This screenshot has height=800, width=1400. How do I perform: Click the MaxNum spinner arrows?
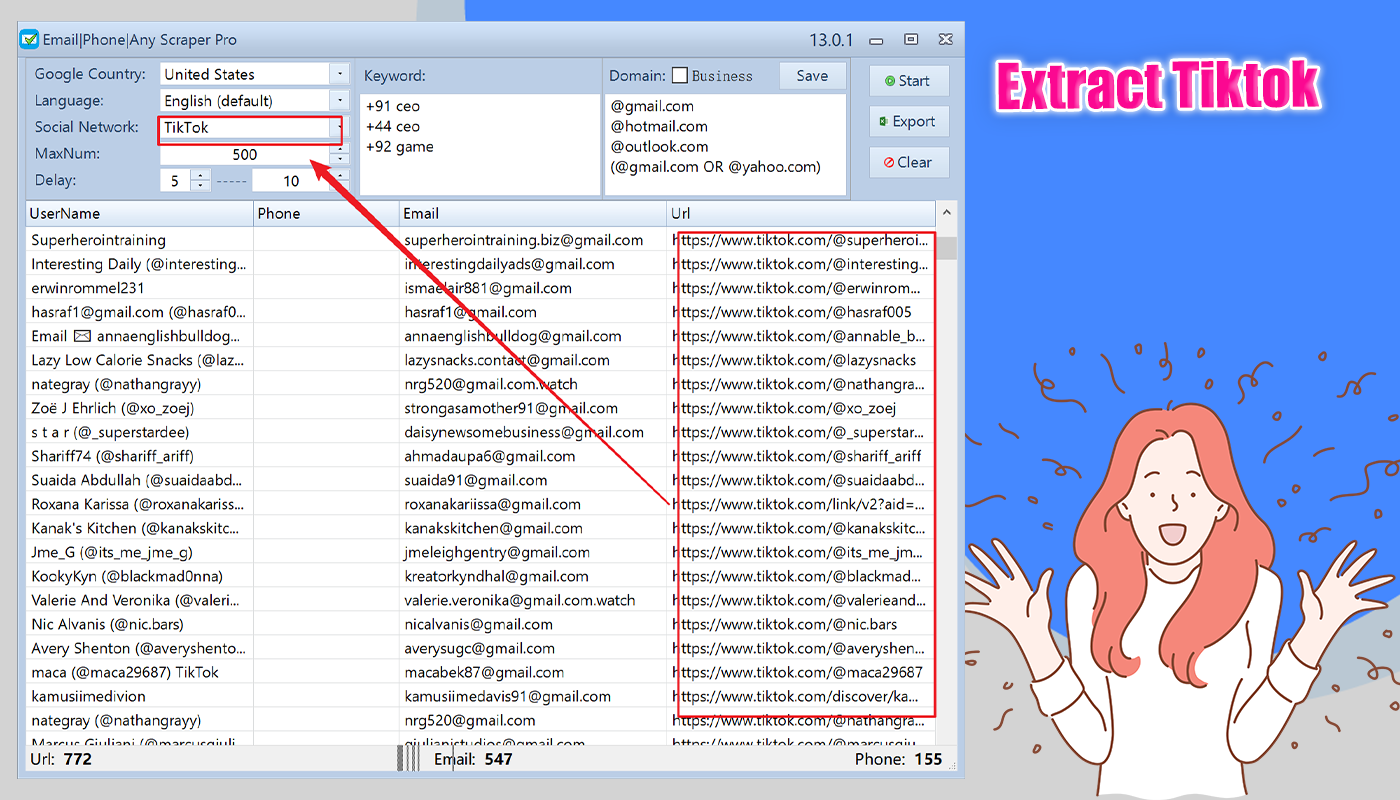pyautogui.click(x=340, y=154)
